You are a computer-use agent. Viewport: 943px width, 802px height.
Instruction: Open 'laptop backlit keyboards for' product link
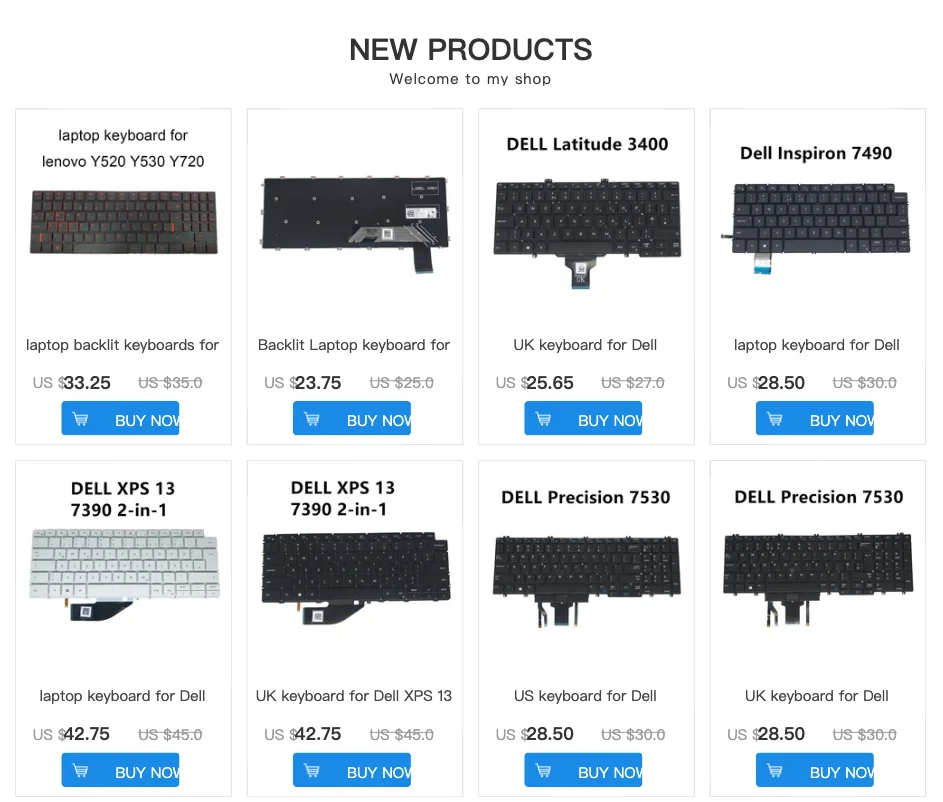(x=122, y=345)
